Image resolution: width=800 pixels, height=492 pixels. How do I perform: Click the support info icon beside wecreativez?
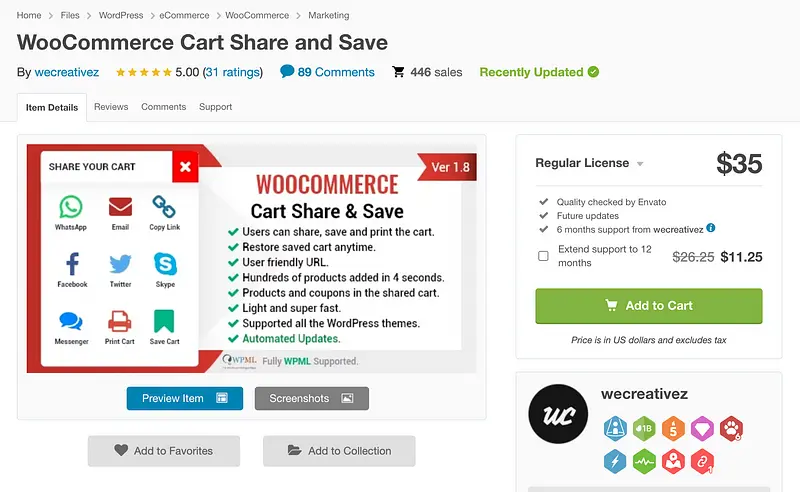[x=711, y=228]
